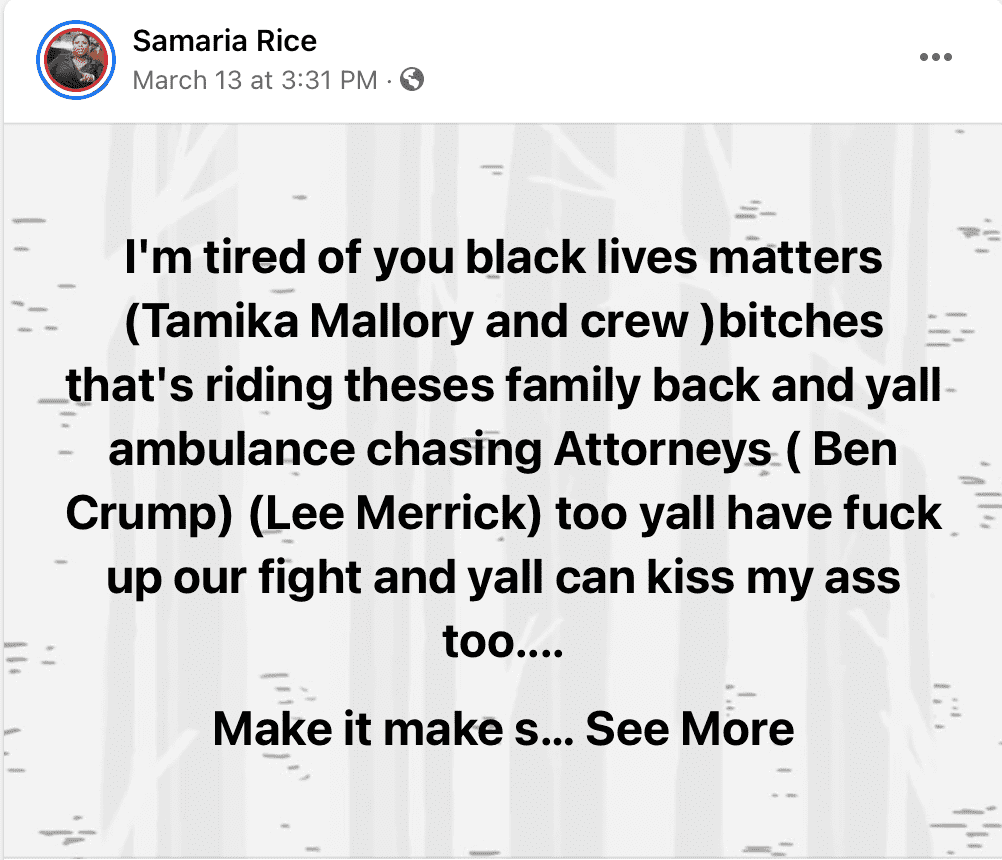Click the word "Ben" ending the fourth line
The image size is (1002, 860).
tap(854, 451)
